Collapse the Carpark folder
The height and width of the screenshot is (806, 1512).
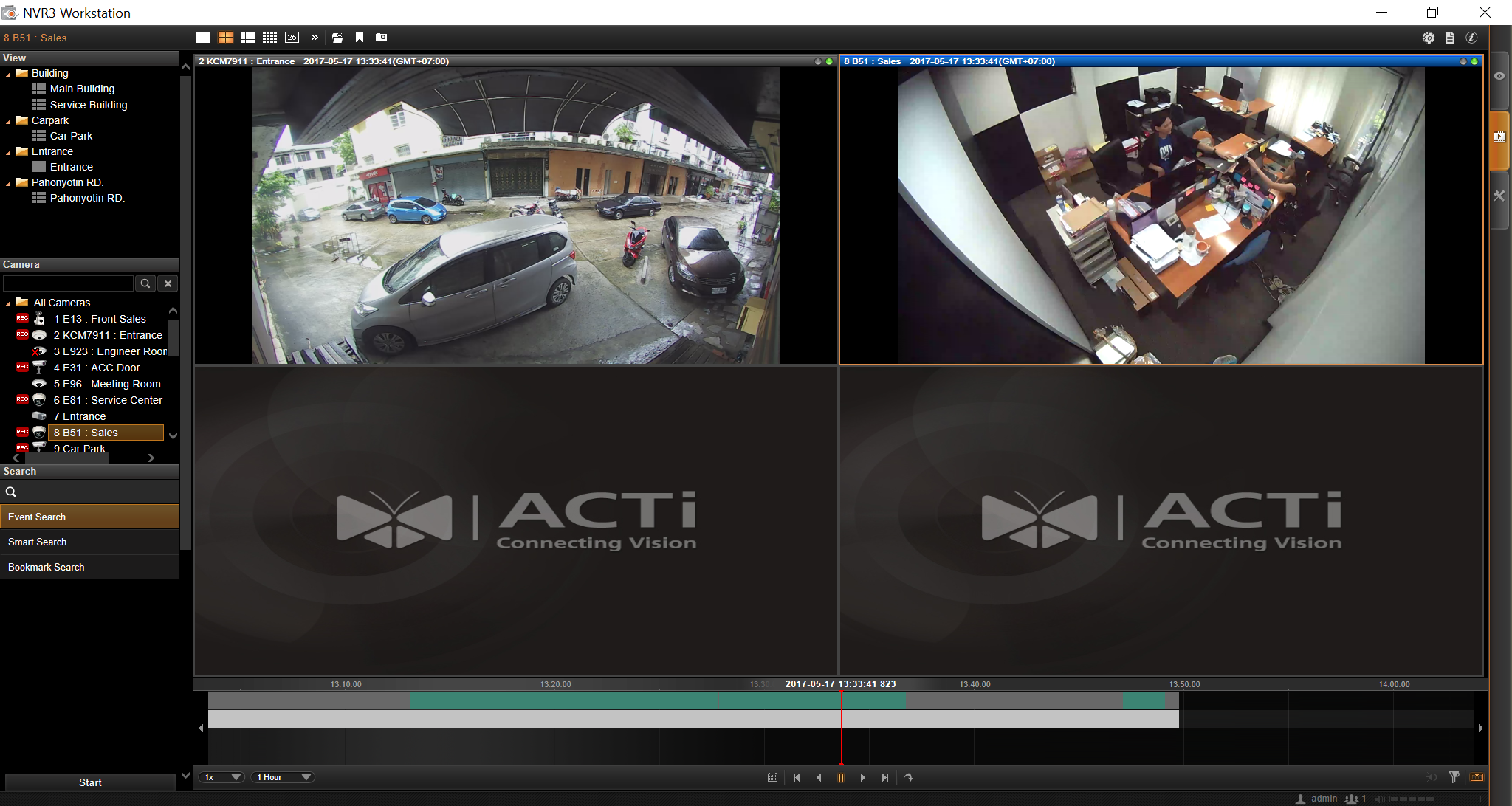pyautogui.click(x=8, y=121)
